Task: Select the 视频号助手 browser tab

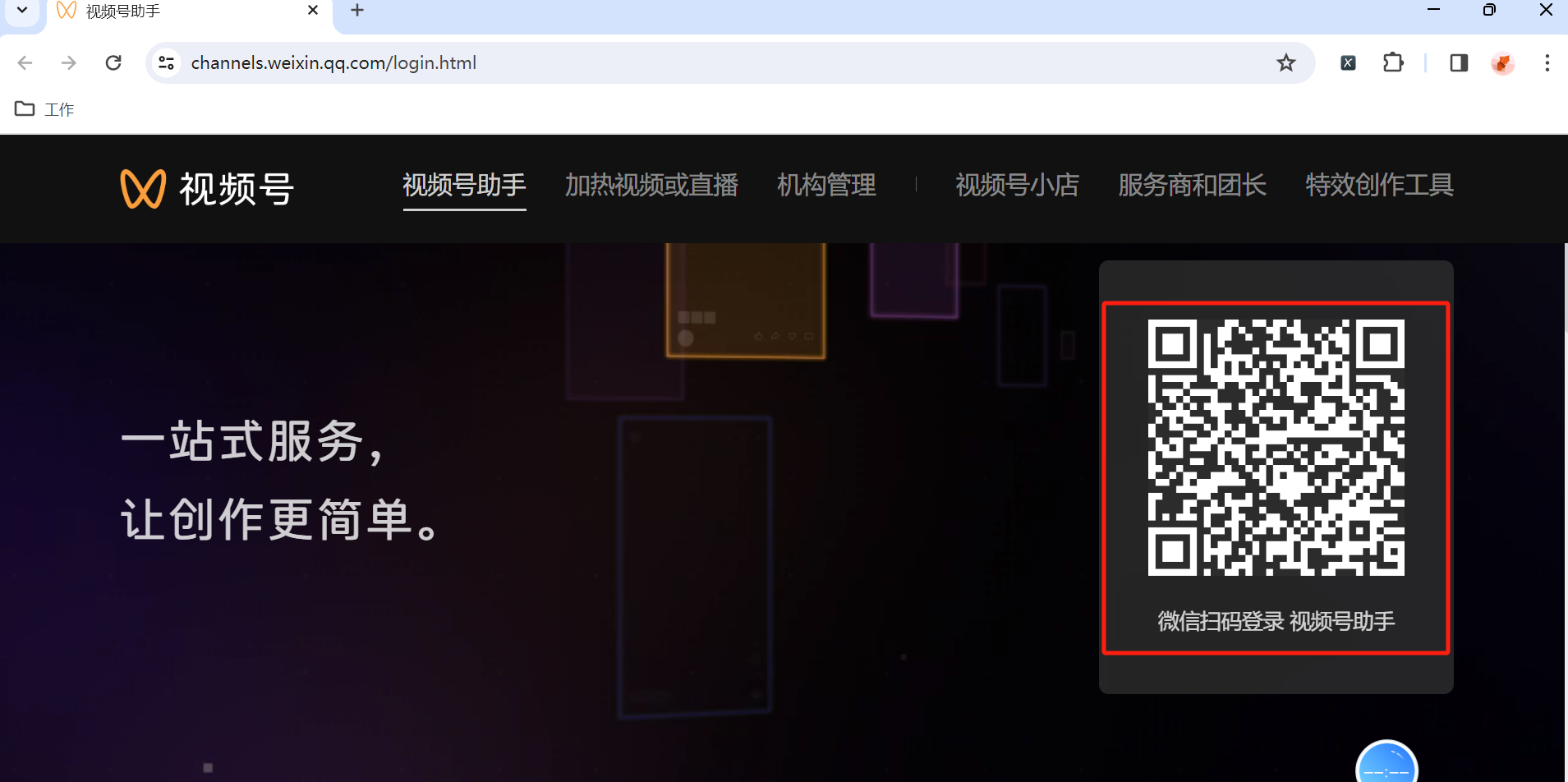Action: 189,11
